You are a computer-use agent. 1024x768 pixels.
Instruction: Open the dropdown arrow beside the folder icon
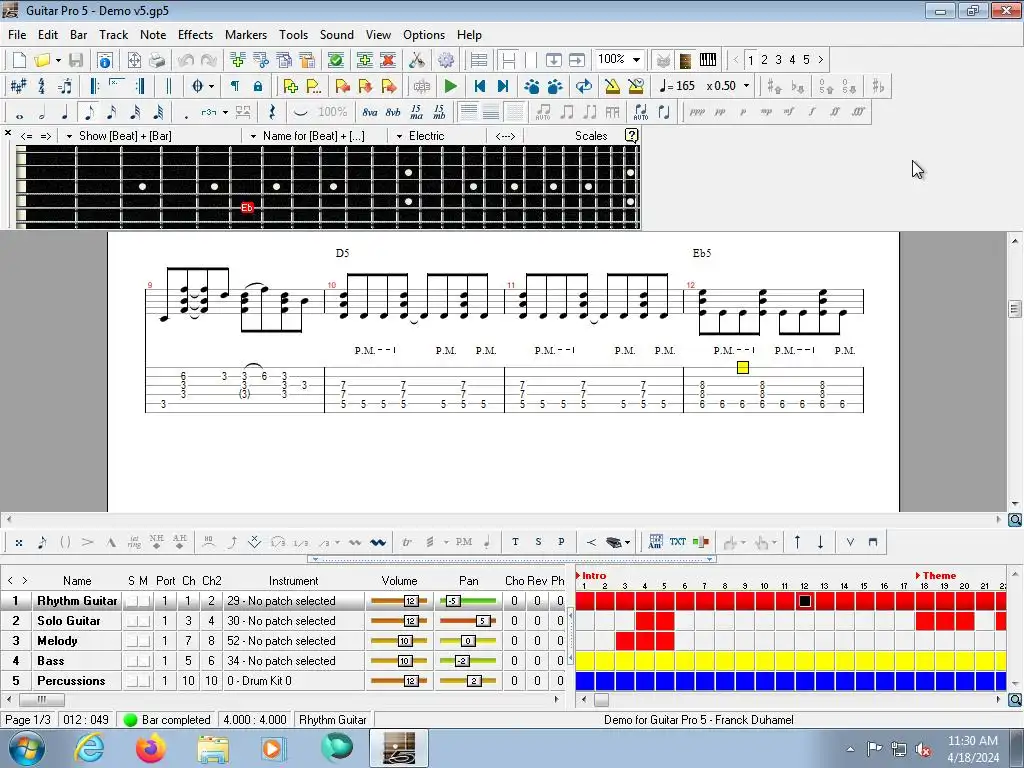pyautogui.click(x=58, y=60)
